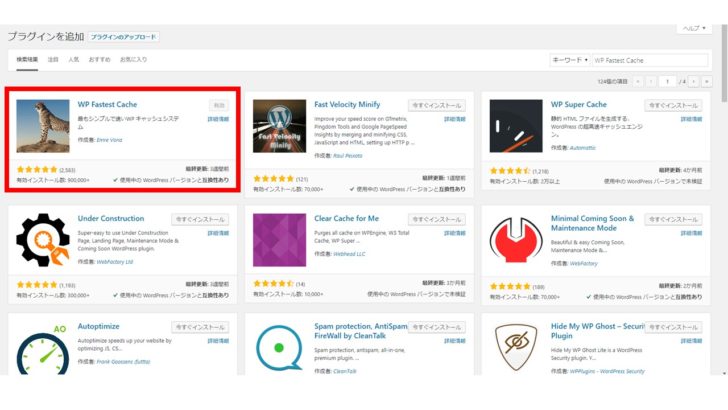The width and height of the screenshot is (728, 410).
Task: Click the current page number field
Action: click(667, 82)
